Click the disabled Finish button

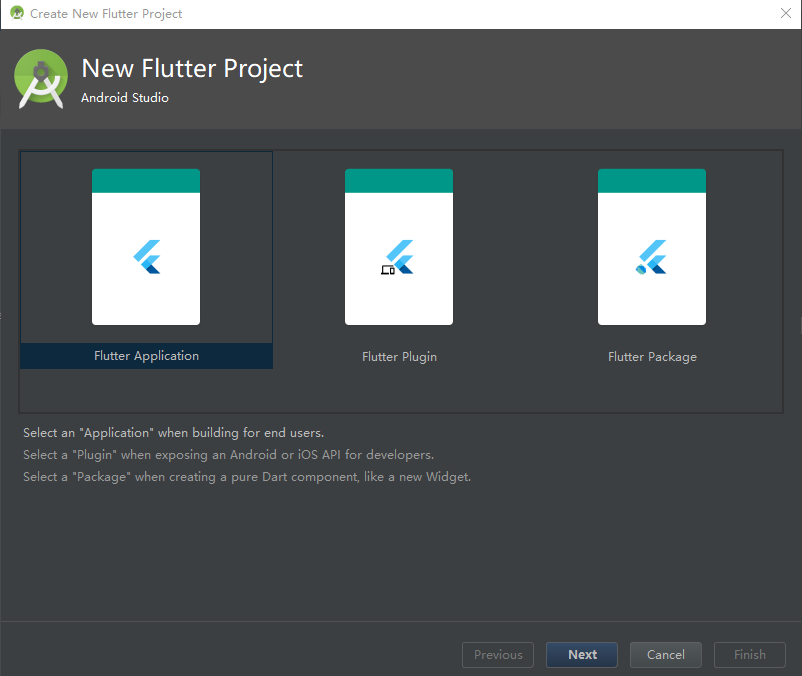tap(749, 655)
